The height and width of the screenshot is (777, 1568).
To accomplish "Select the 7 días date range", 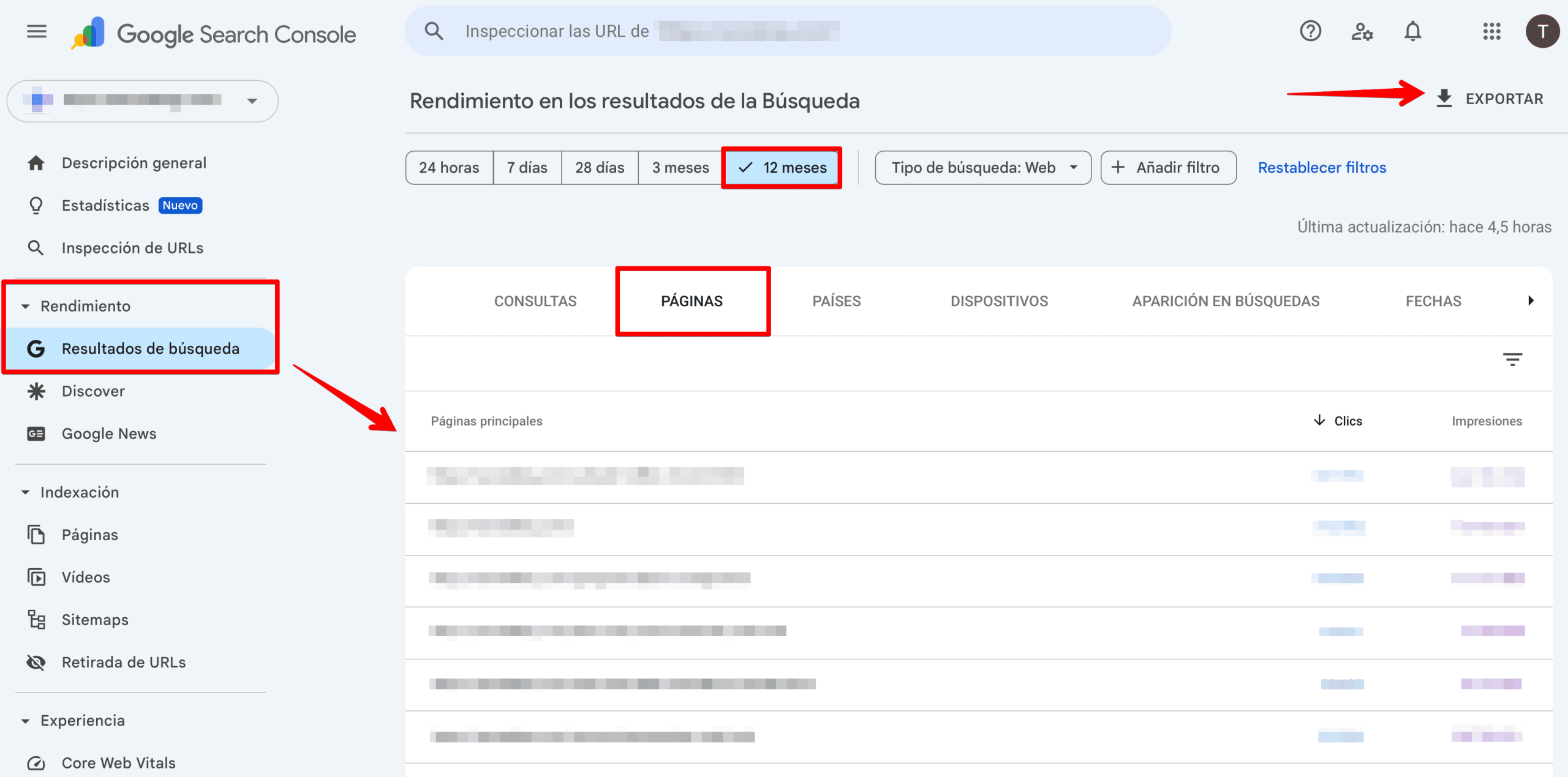I will coord(527,168).
